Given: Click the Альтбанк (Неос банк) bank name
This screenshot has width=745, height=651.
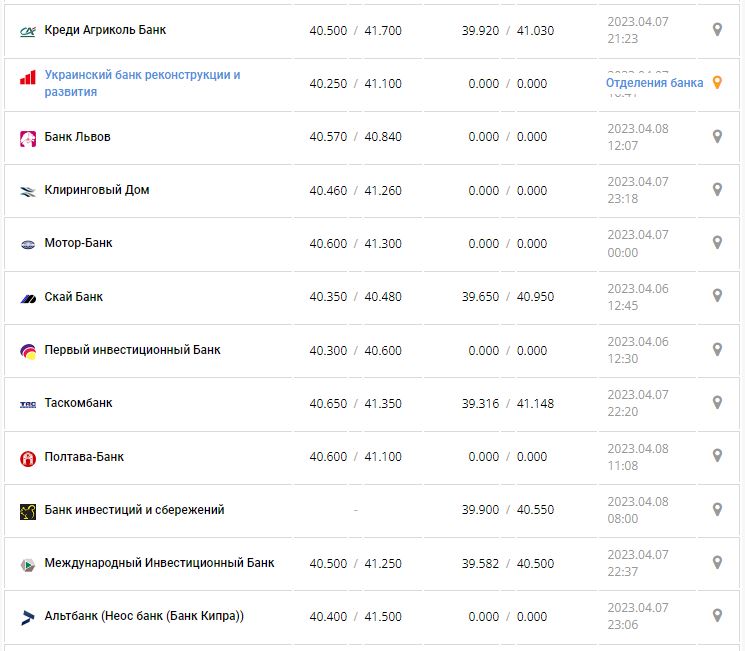Looking at the screenshot, I should (x=144, y=616).
